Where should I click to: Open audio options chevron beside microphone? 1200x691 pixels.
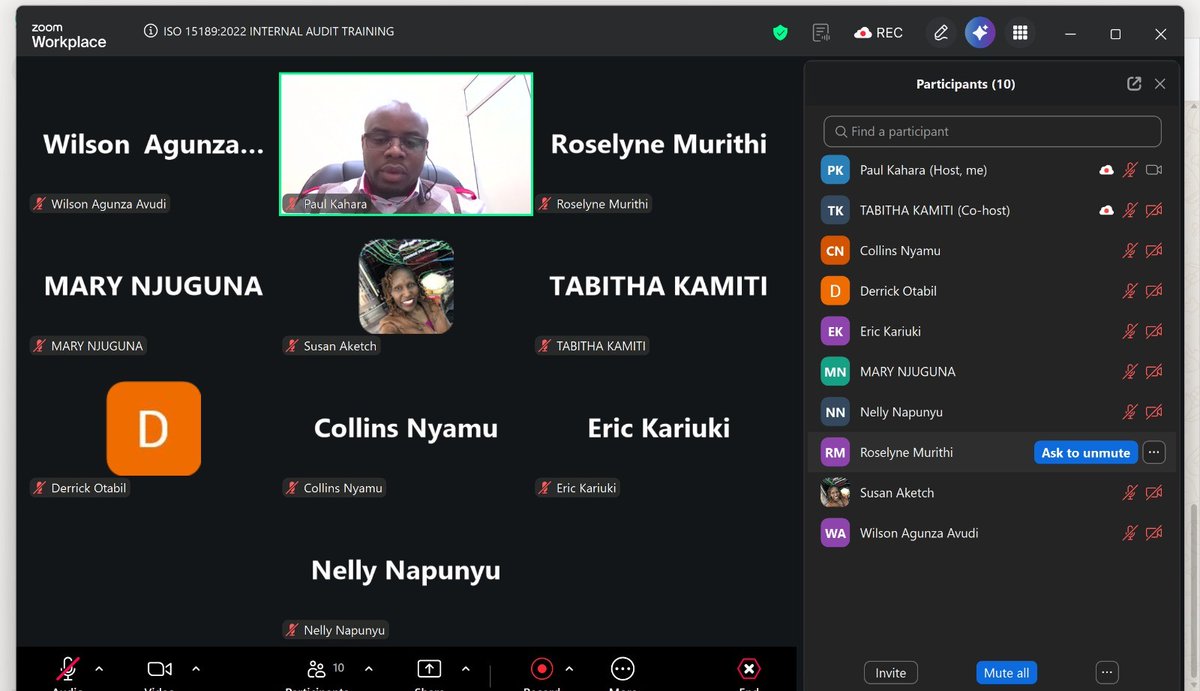[x=98, y=669]
